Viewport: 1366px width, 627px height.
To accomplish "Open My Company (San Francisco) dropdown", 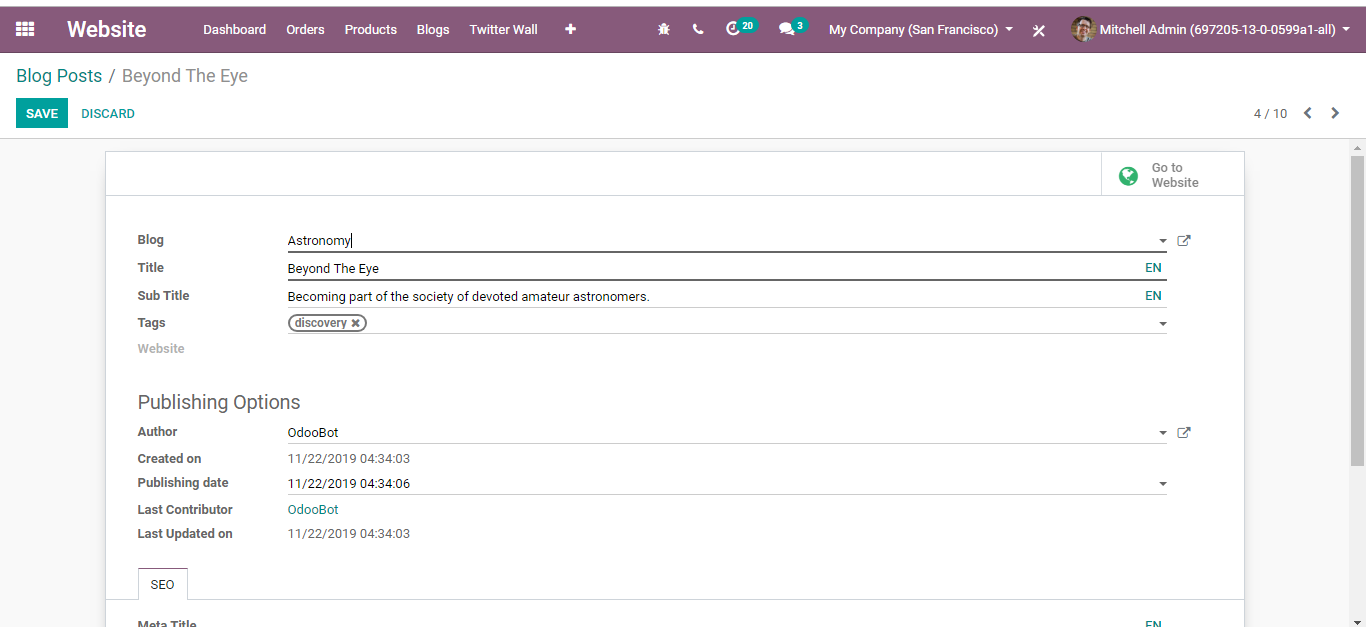I will [921, 29].
